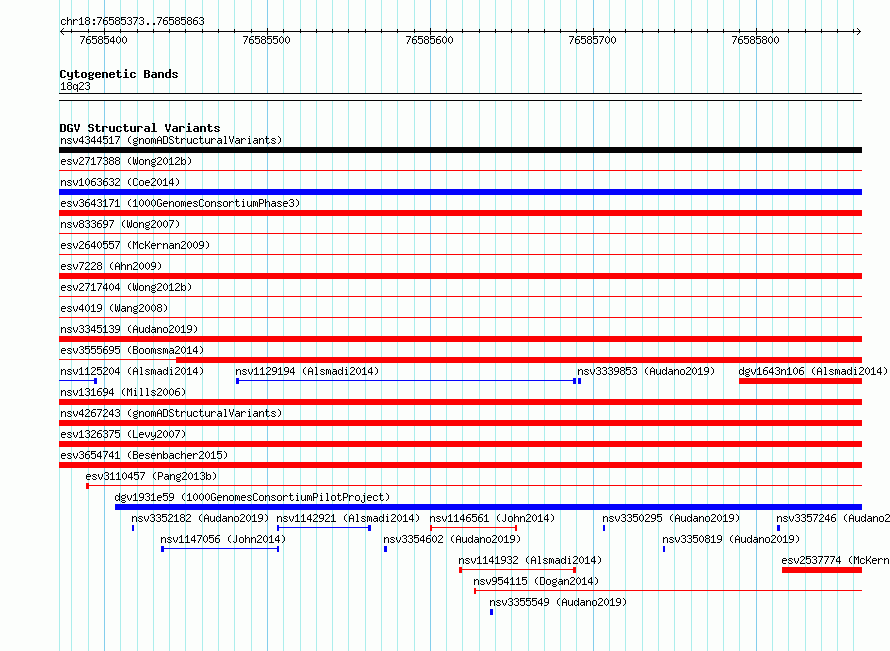Screen dimensions: 890x651
Task: Click the 76585800 ruler position marker
Action: click(755, 40)
